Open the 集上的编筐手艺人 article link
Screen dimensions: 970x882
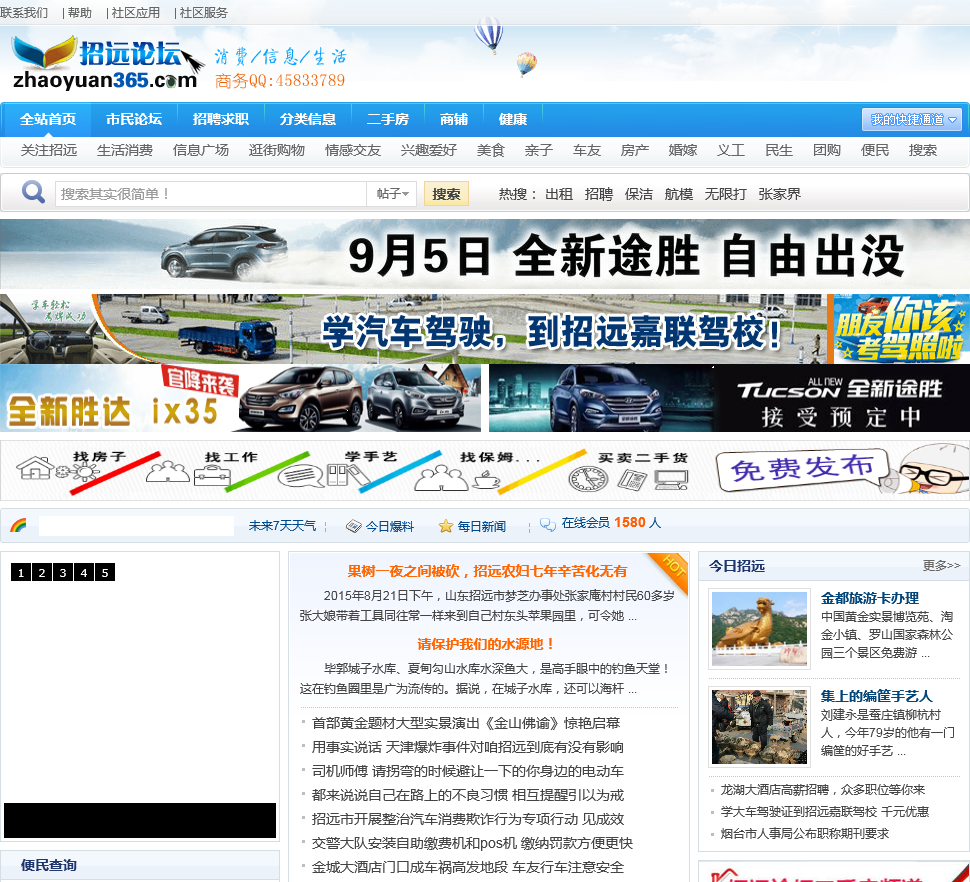877,696
